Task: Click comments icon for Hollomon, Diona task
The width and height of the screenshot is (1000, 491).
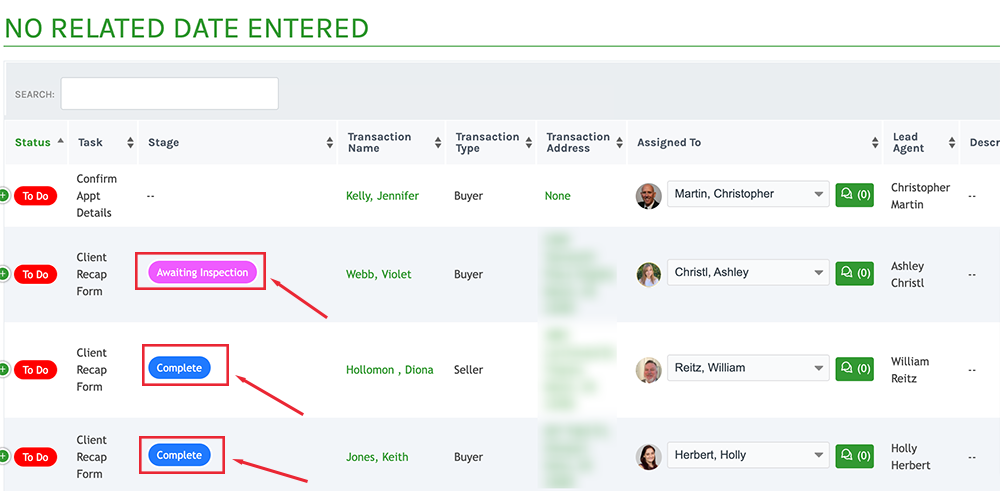Action: [x=855, y=369]
